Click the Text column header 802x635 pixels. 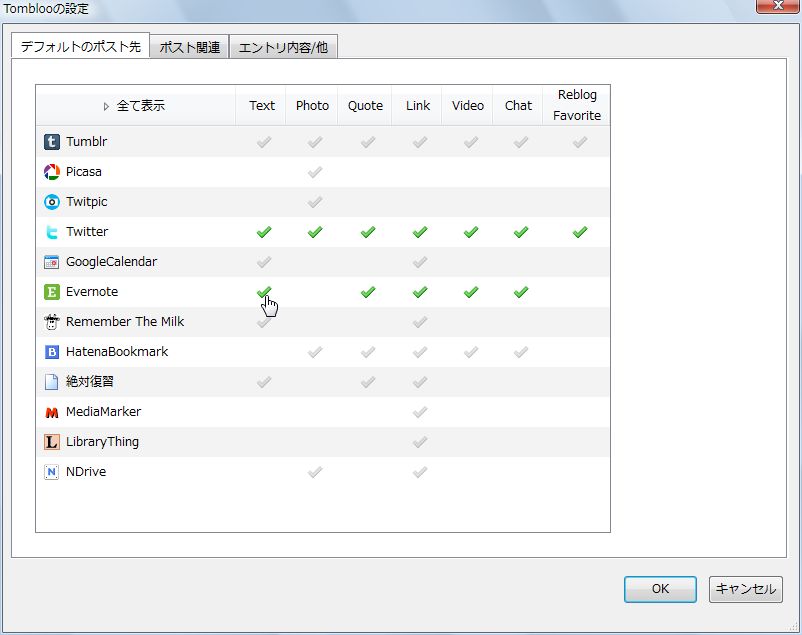262,105
